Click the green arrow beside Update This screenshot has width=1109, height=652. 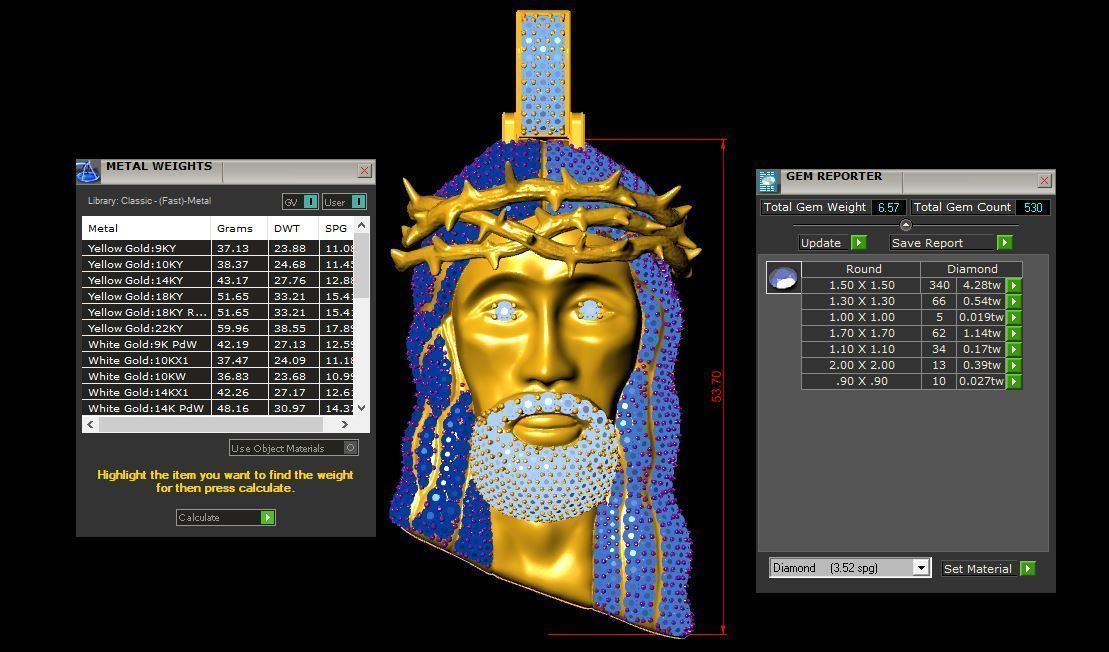858,242
